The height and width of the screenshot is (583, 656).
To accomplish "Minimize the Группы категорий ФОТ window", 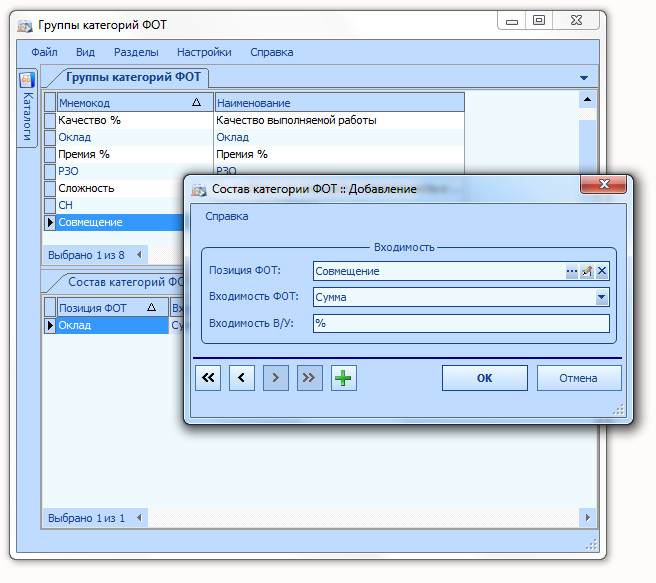I will tap(512, 21).
